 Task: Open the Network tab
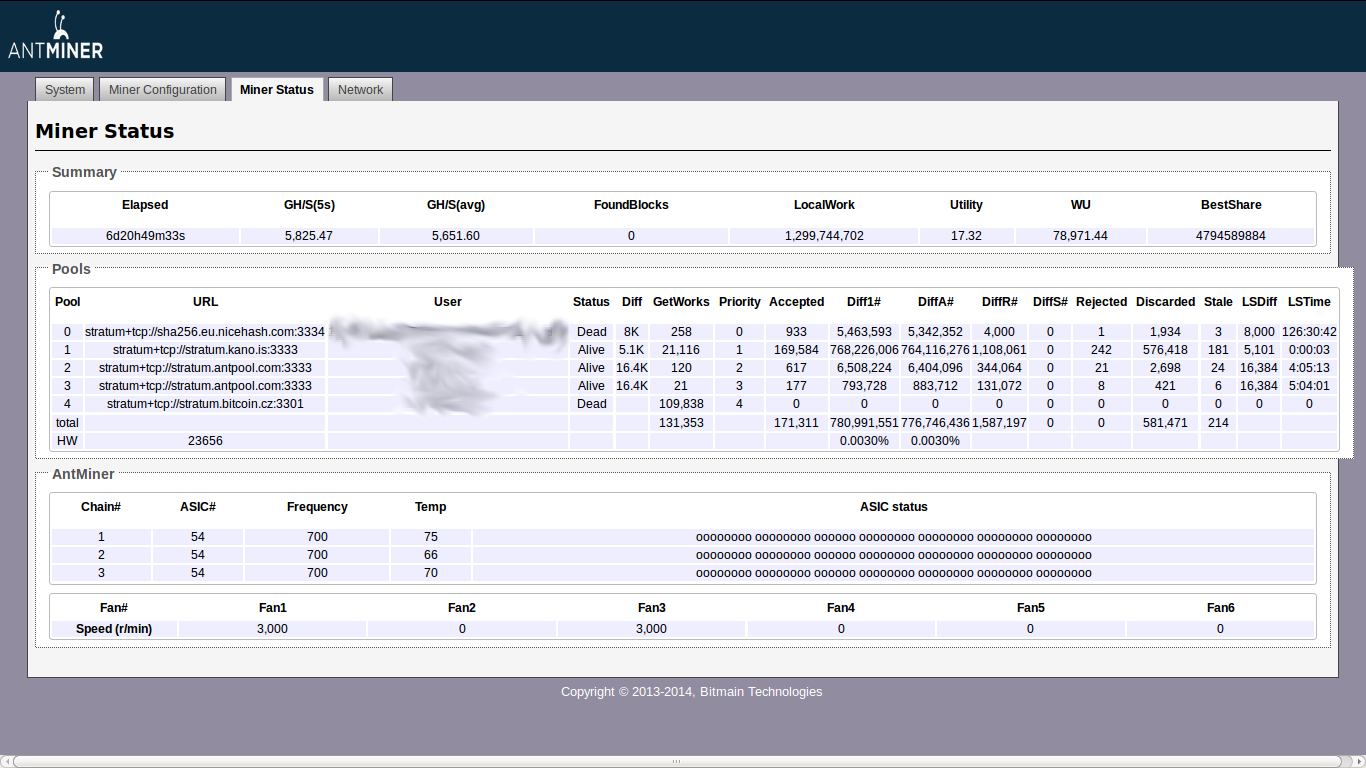(x=360, y=90)
